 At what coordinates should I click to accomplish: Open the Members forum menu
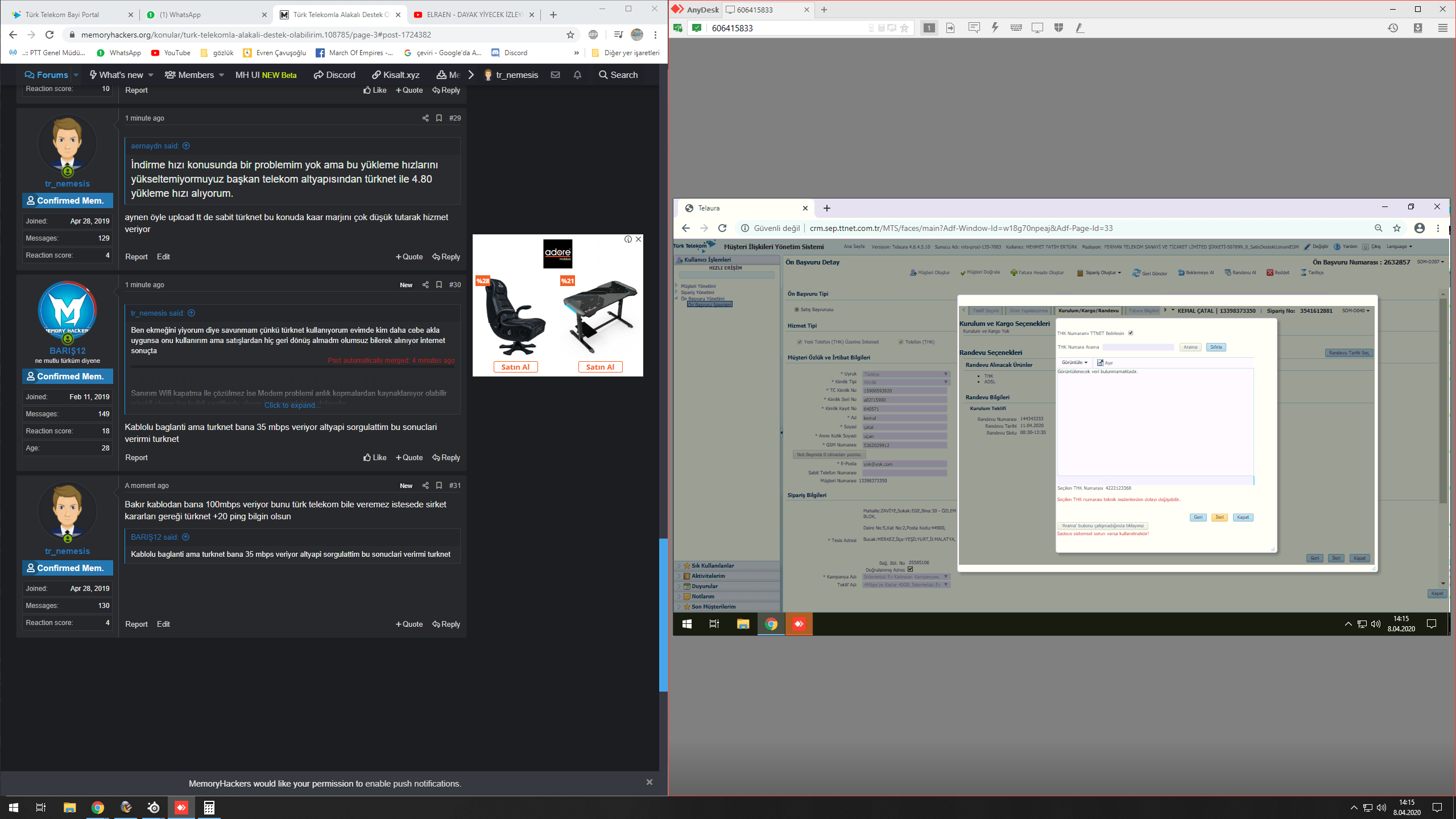pos(195,75)
